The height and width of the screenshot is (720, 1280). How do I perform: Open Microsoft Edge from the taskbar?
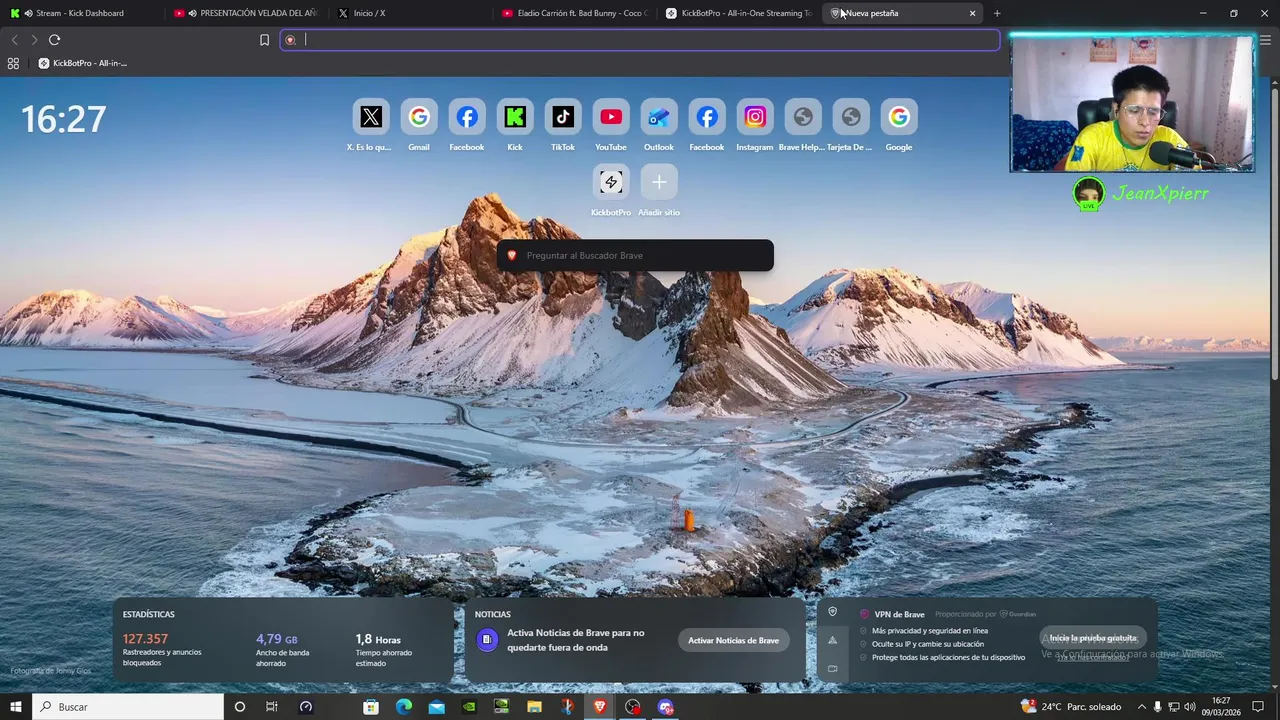(403, 707)
